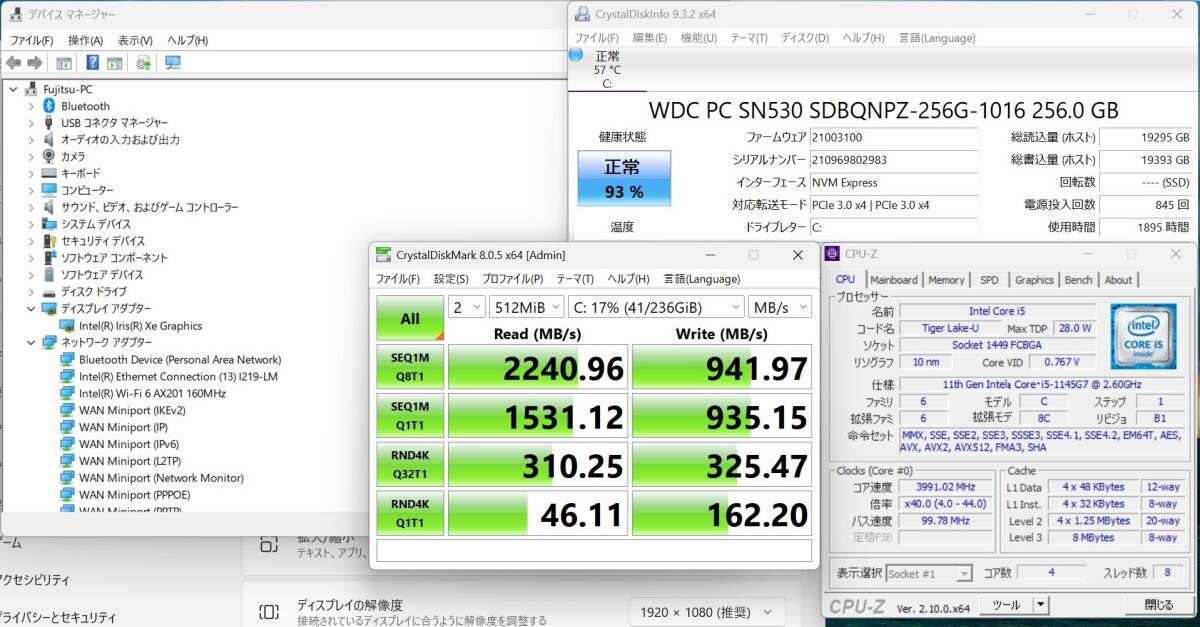Open ディスク(D) menu in CrystalDiskInfo

click(x=804, y=38)
